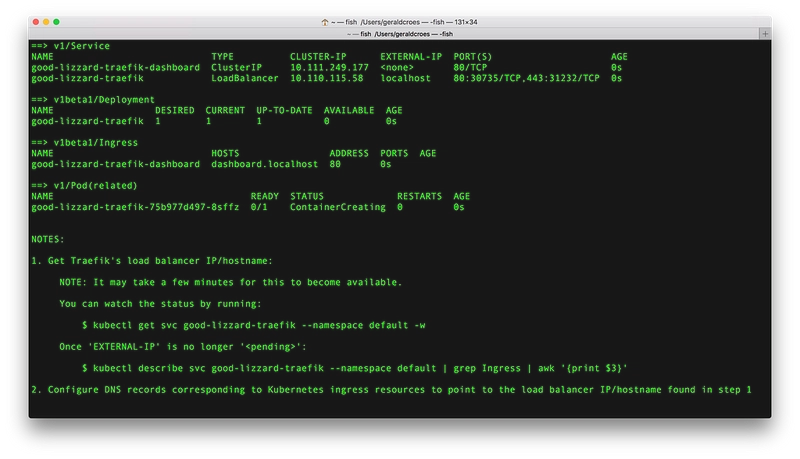The image size is (800, 459).
Task: Click the 'RESTARTS' column header
Action: pyautogui.click(x=419, y=196)
